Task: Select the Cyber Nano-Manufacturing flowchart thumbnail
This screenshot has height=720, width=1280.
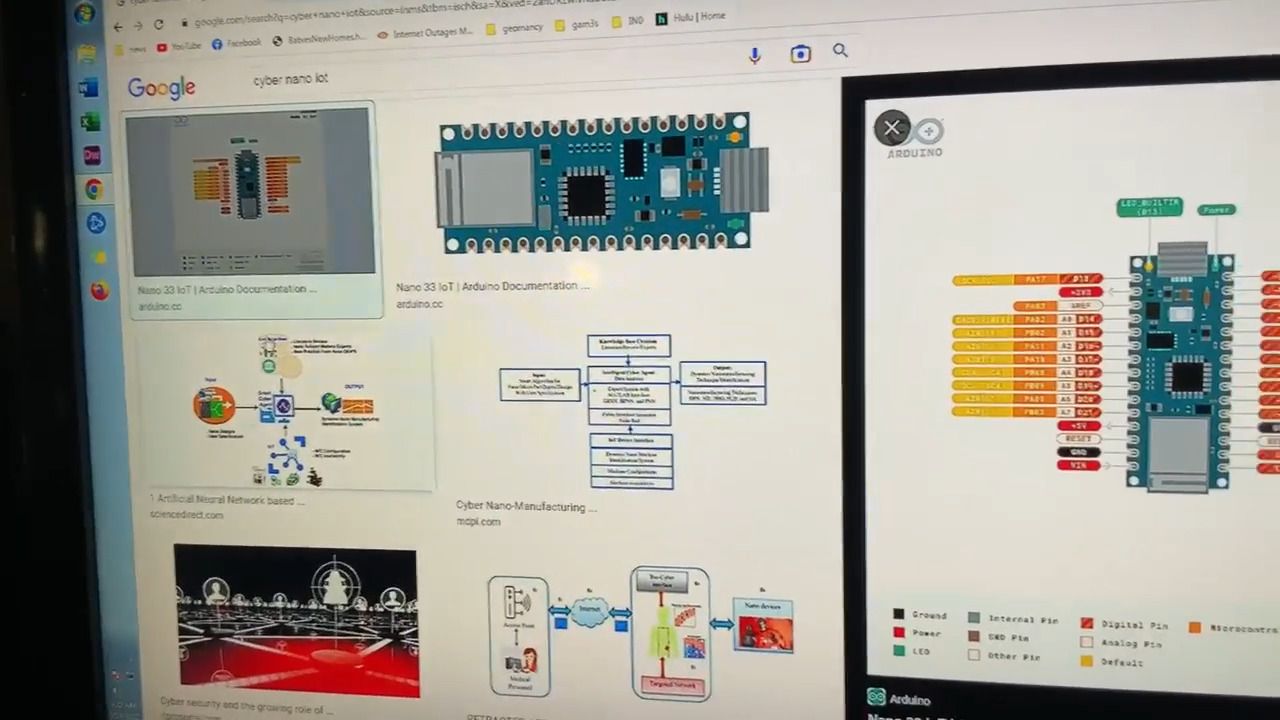Action: click(632, 412)
